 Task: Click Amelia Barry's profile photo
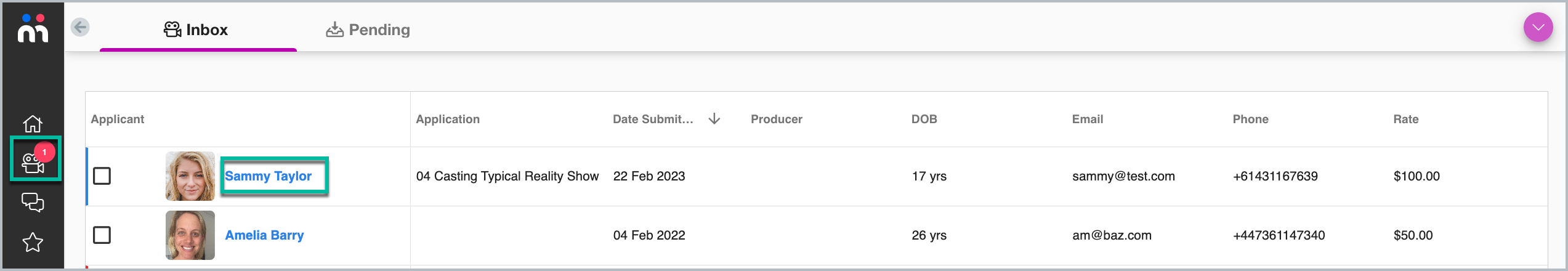tap(190, 235)
